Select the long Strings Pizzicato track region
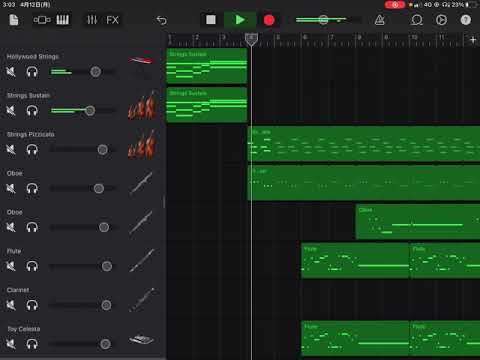 point(364,144)
